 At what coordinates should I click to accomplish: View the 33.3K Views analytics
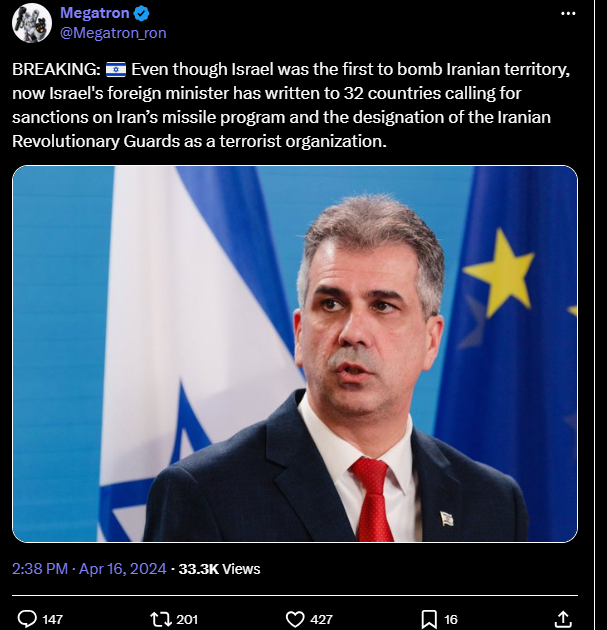coord(219,569)
